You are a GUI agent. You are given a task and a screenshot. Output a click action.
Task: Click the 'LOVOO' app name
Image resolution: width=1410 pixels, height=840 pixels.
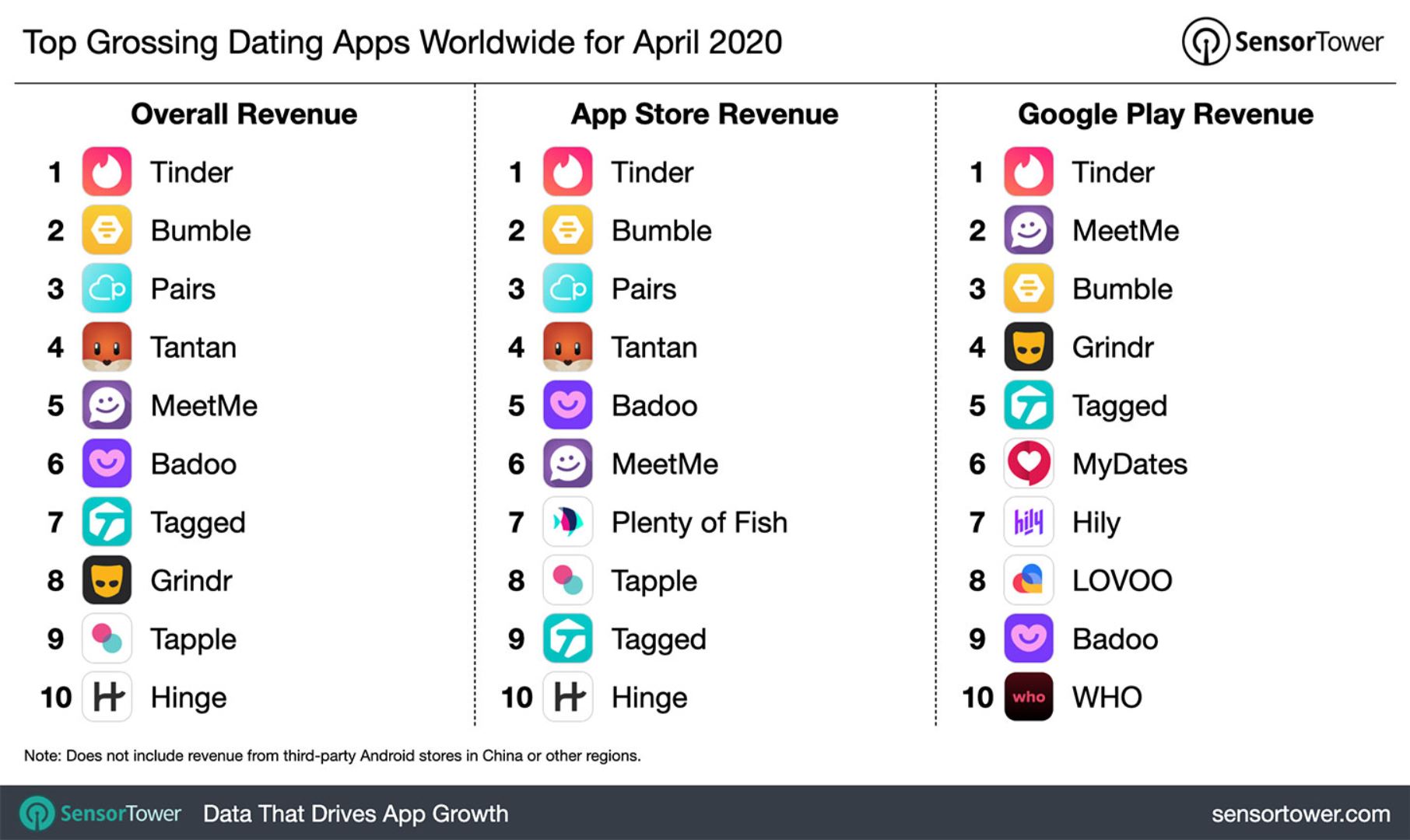(x=1122, y=580)
